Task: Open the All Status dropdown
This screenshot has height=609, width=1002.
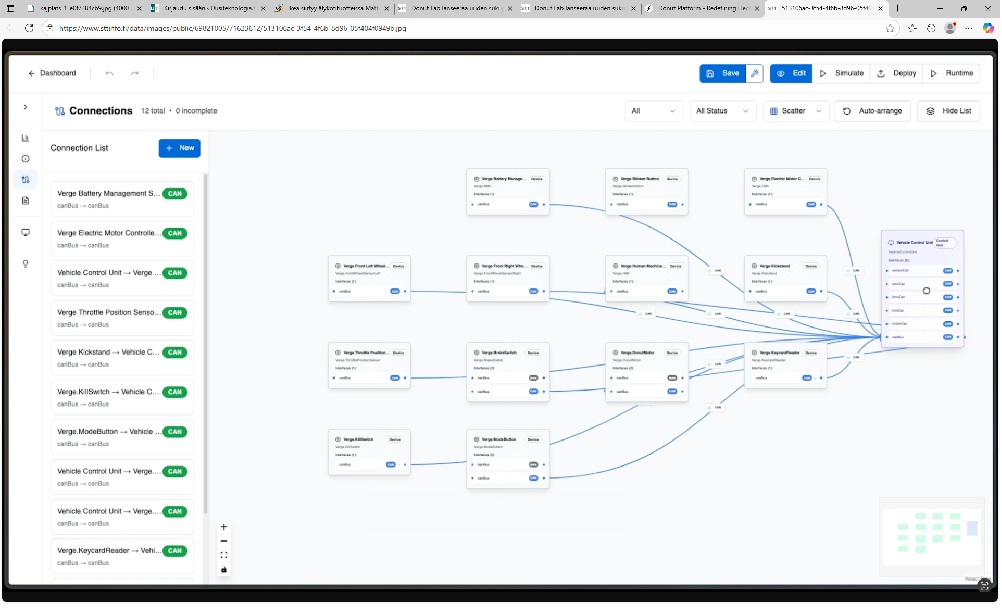Action: [x=720, y=111]
